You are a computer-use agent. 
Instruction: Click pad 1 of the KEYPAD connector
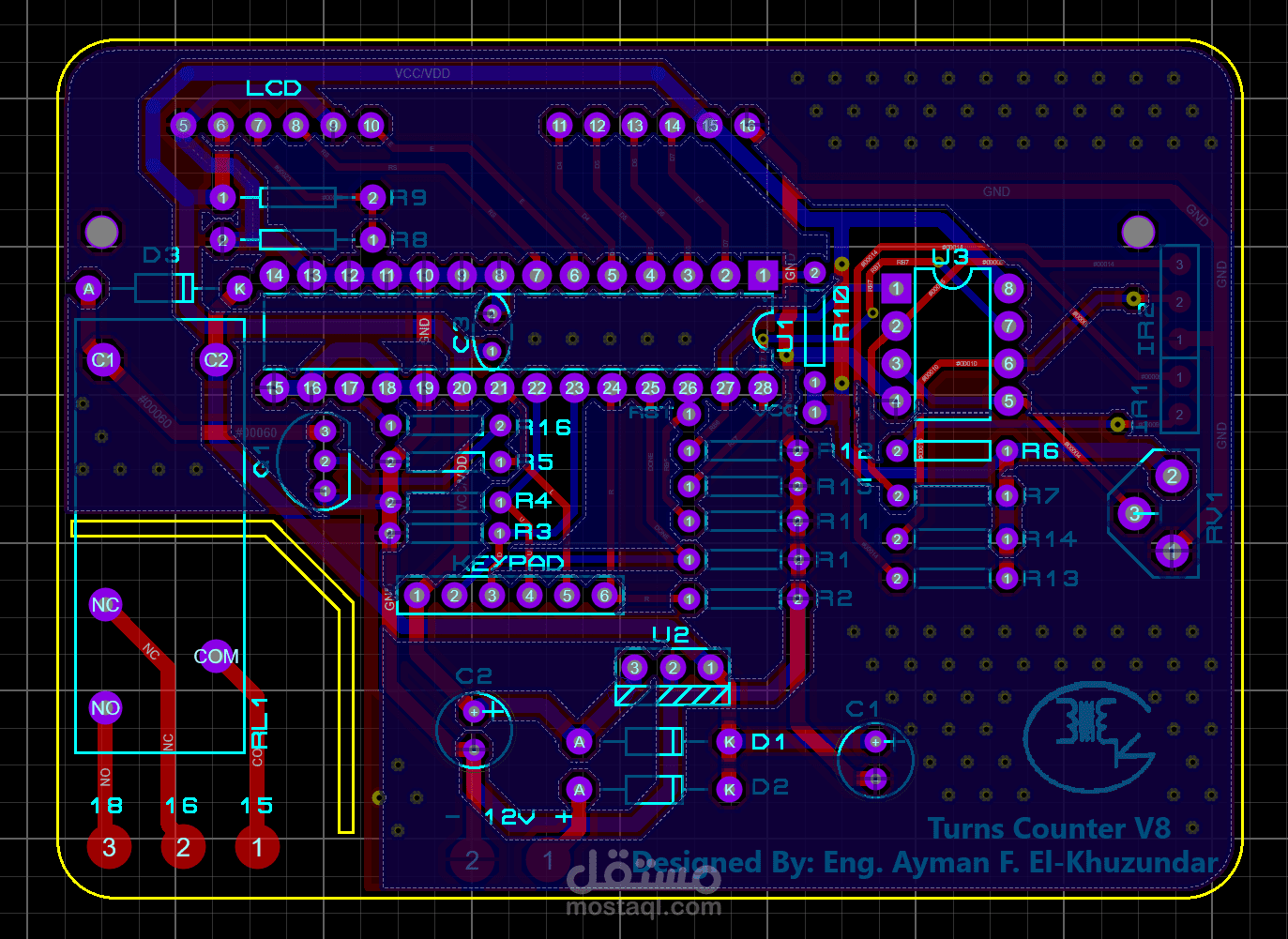416,595
